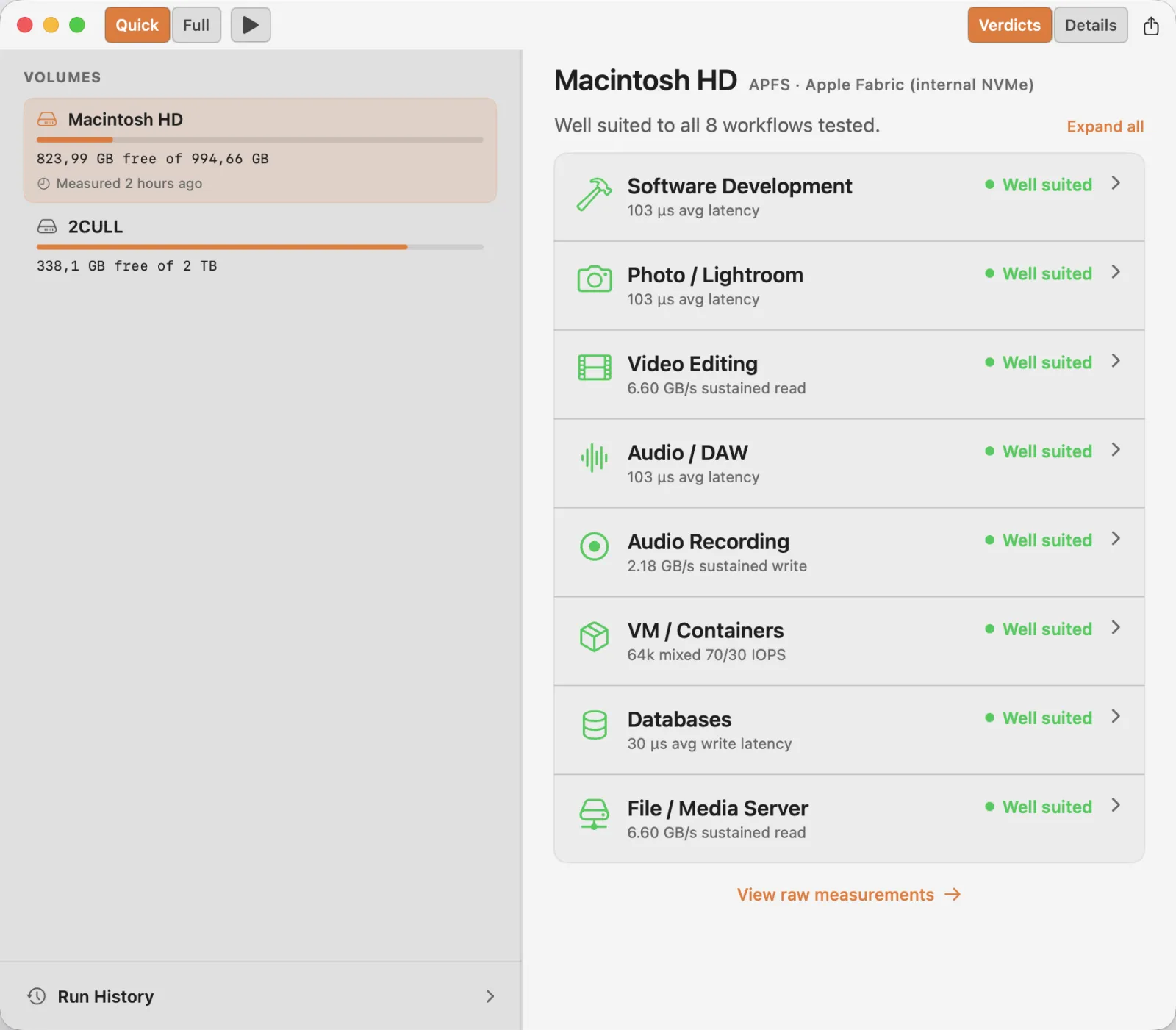The height and width of the screenshot is (1030, 1176).
Task: Click the arrow next to View raw measurements
Action: (953, 895)
